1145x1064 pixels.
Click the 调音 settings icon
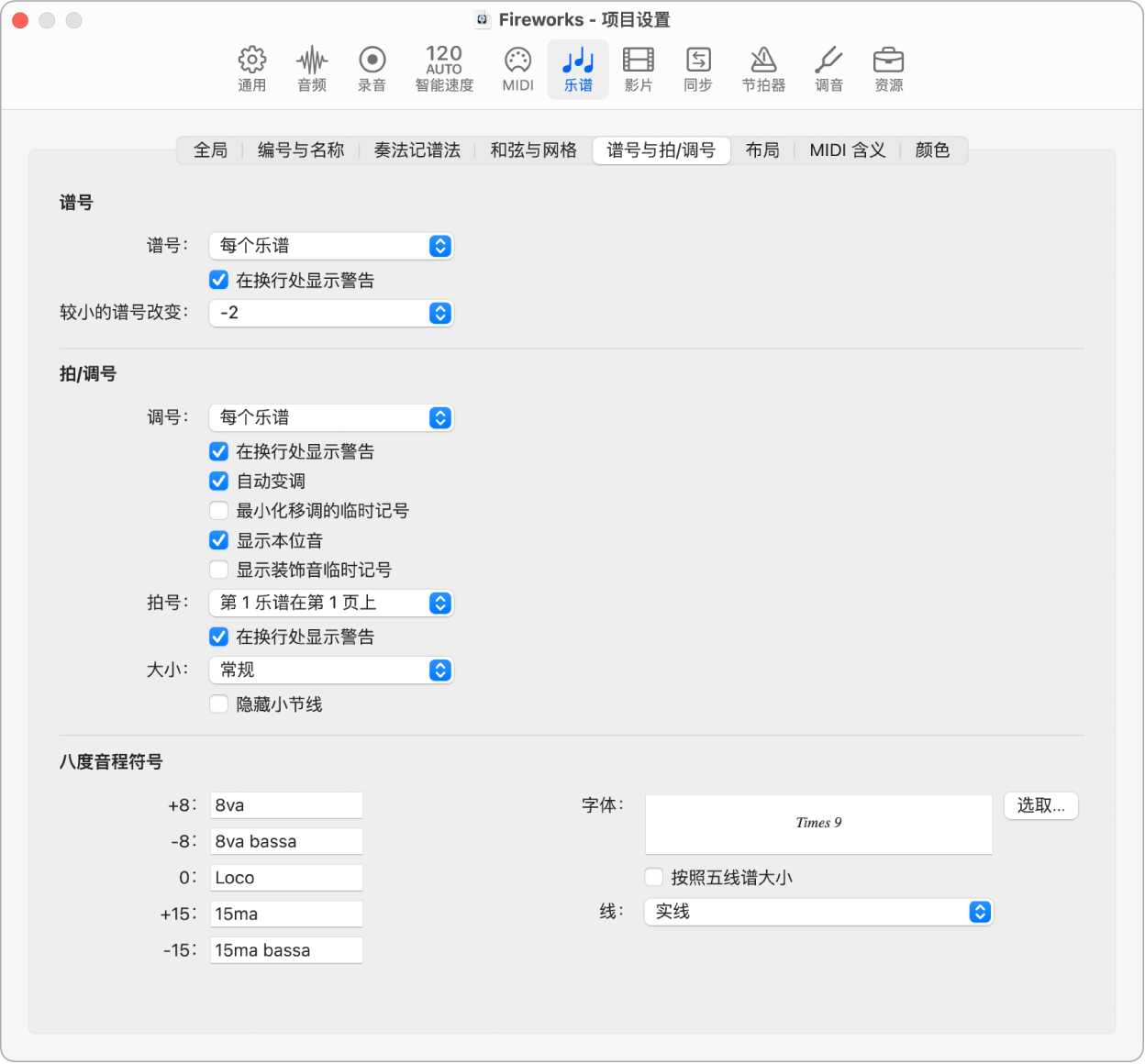[x=828, y=69]
